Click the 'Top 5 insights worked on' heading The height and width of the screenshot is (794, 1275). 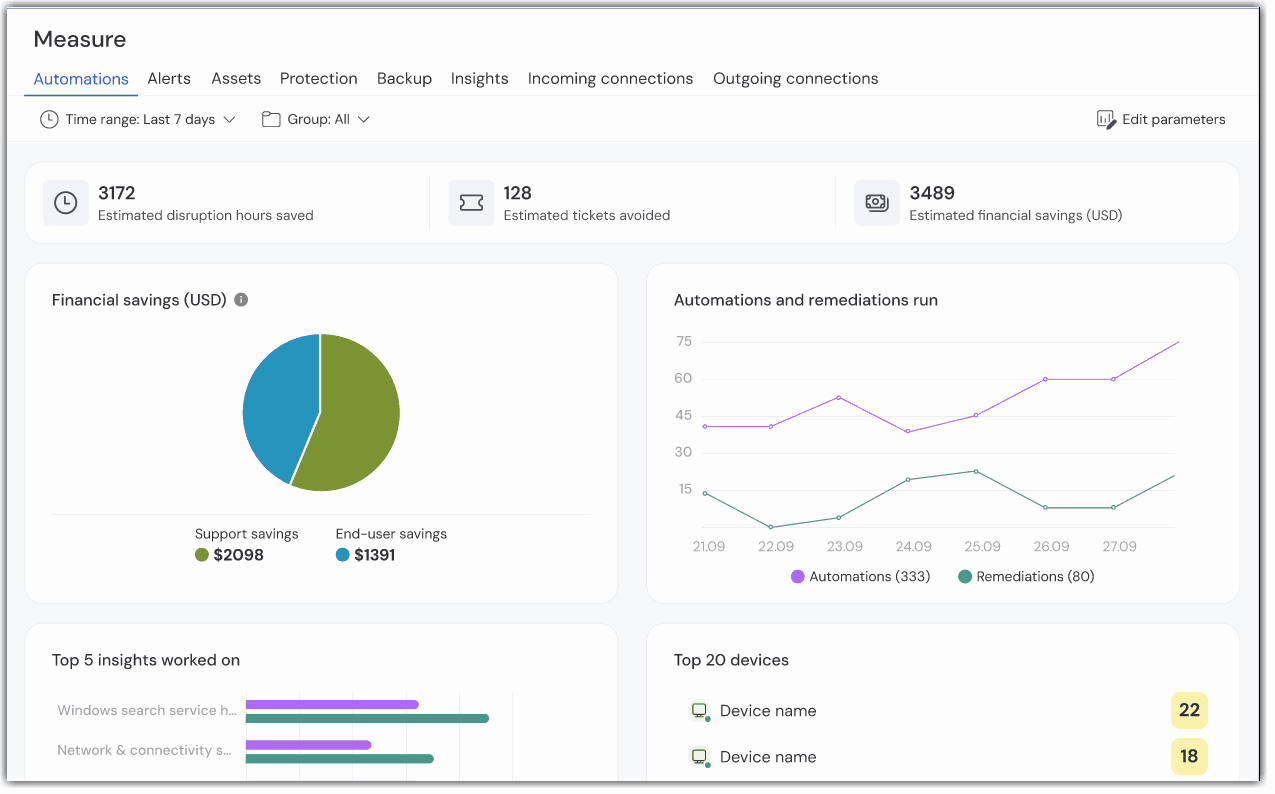click(146, 660)
